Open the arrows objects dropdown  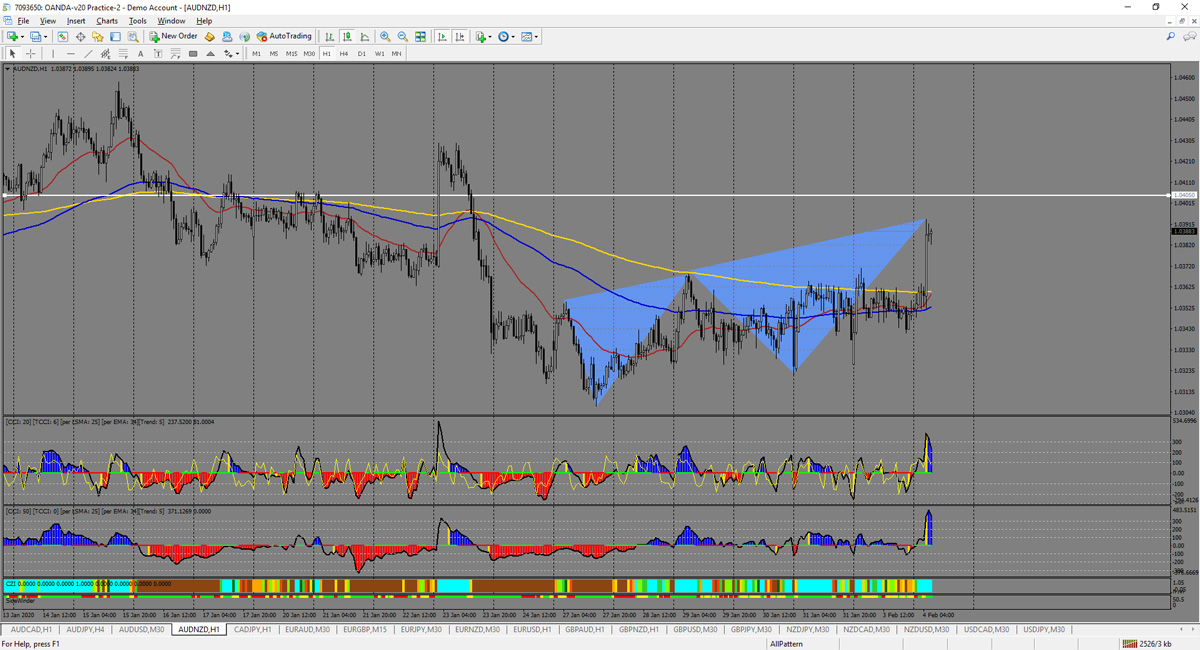click(x=231, y=53)
